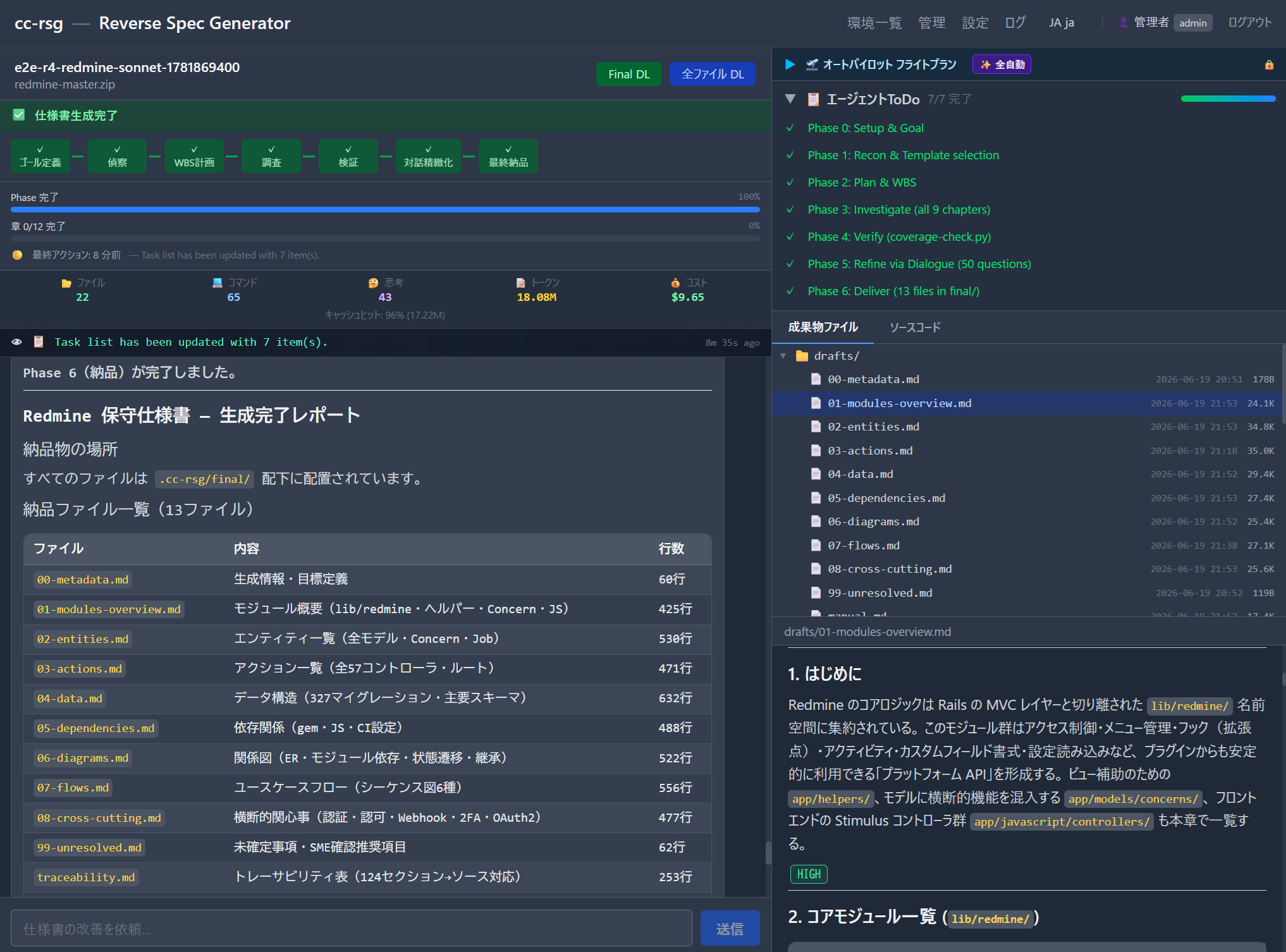
Task: Toggle the 全自動 autopilot mode badge
Action: click(1002, 64)
